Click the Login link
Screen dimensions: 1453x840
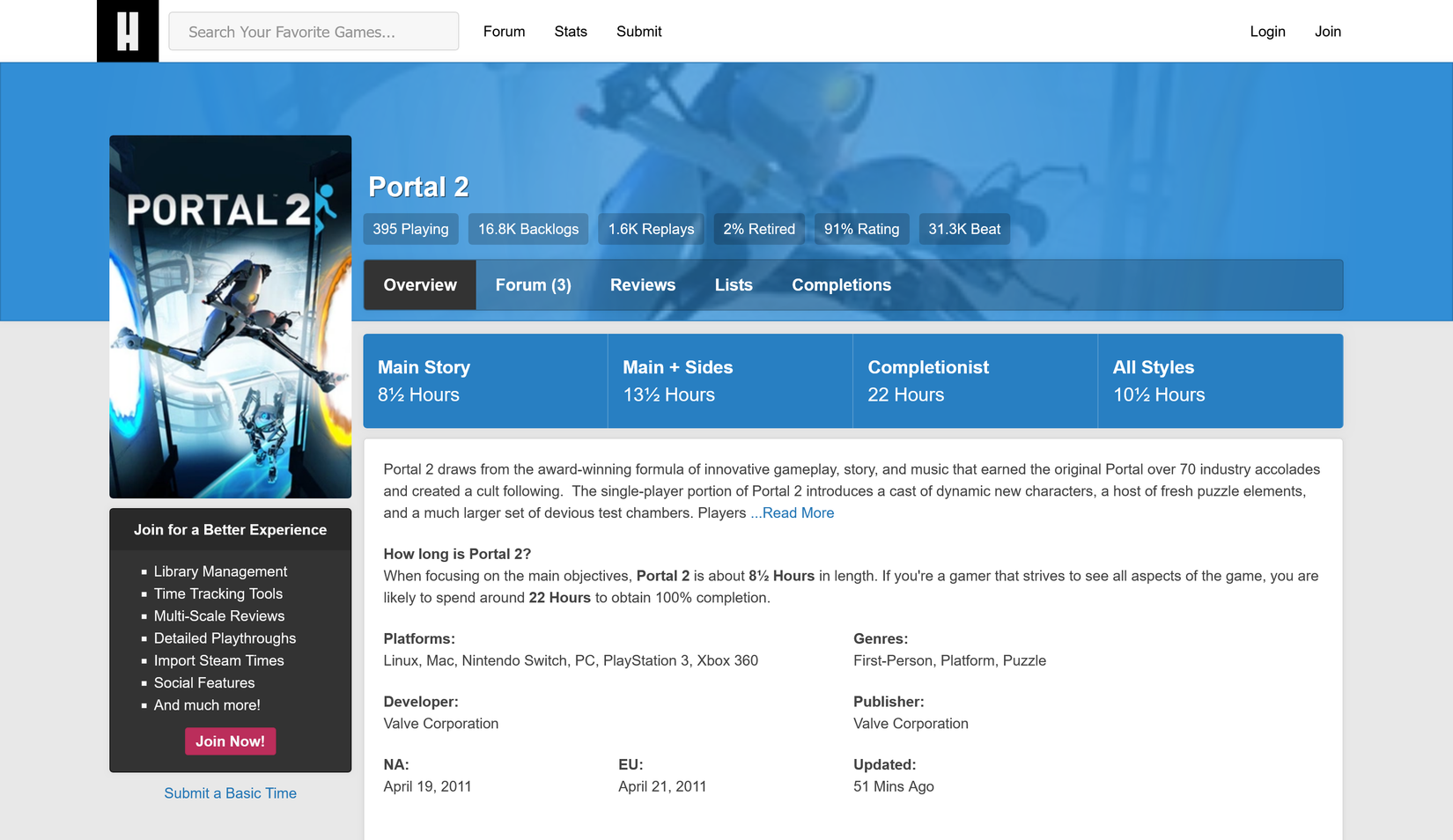(x=1266, y=31)
